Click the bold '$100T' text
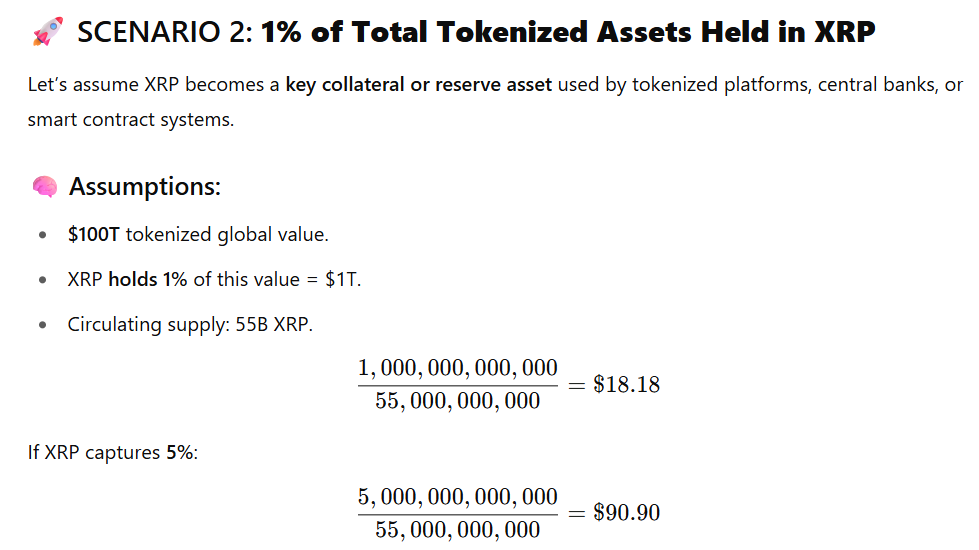The width and height of the screenshot is (979, 550). click(93, 234)
